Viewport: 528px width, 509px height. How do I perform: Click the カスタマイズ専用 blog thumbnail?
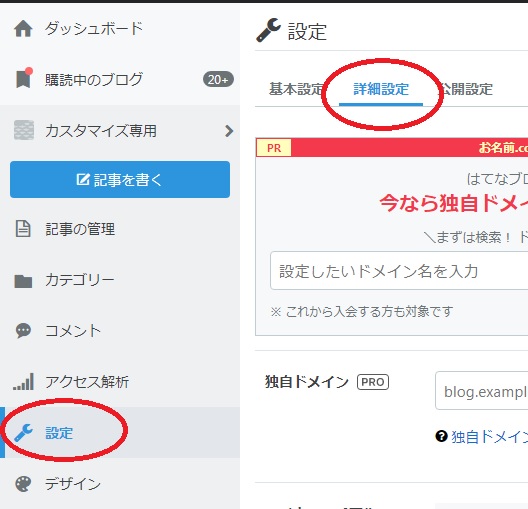(24, 130)
